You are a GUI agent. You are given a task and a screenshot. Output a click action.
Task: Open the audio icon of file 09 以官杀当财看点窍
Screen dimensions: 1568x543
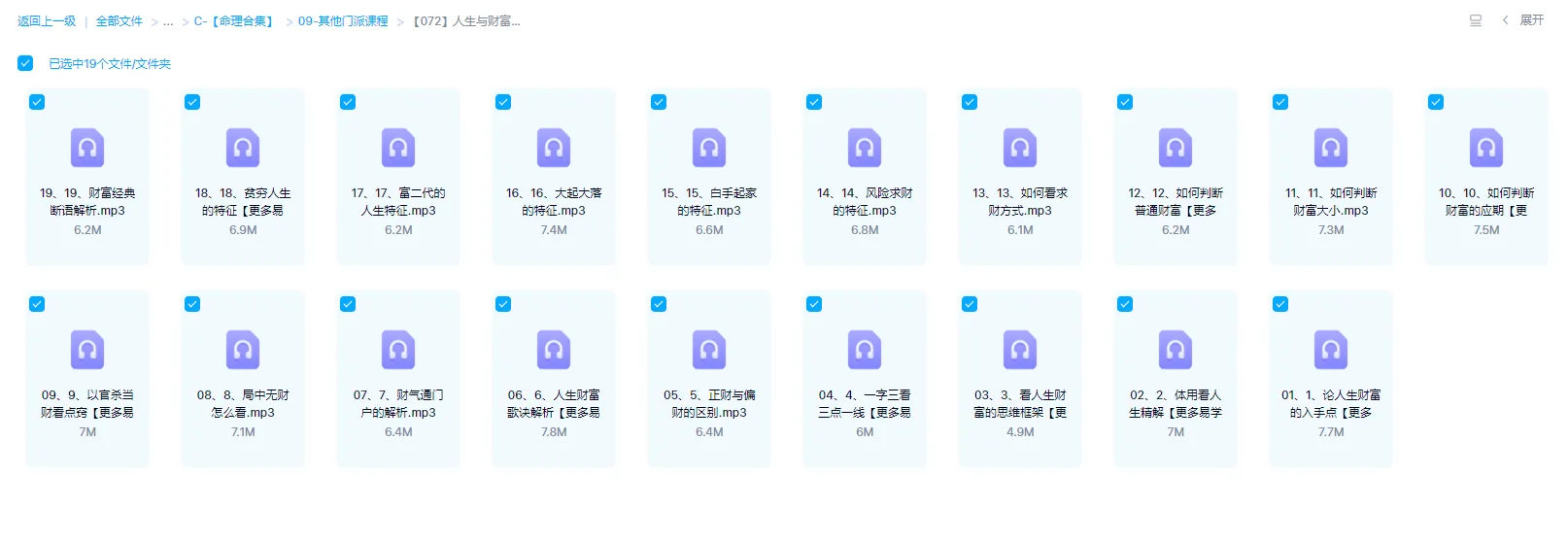tap(87, 350)
